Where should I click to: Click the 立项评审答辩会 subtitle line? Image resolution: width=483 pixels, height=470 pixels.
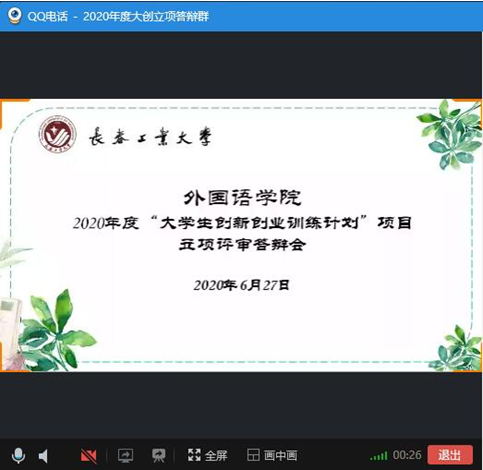[x=242, y=244]
